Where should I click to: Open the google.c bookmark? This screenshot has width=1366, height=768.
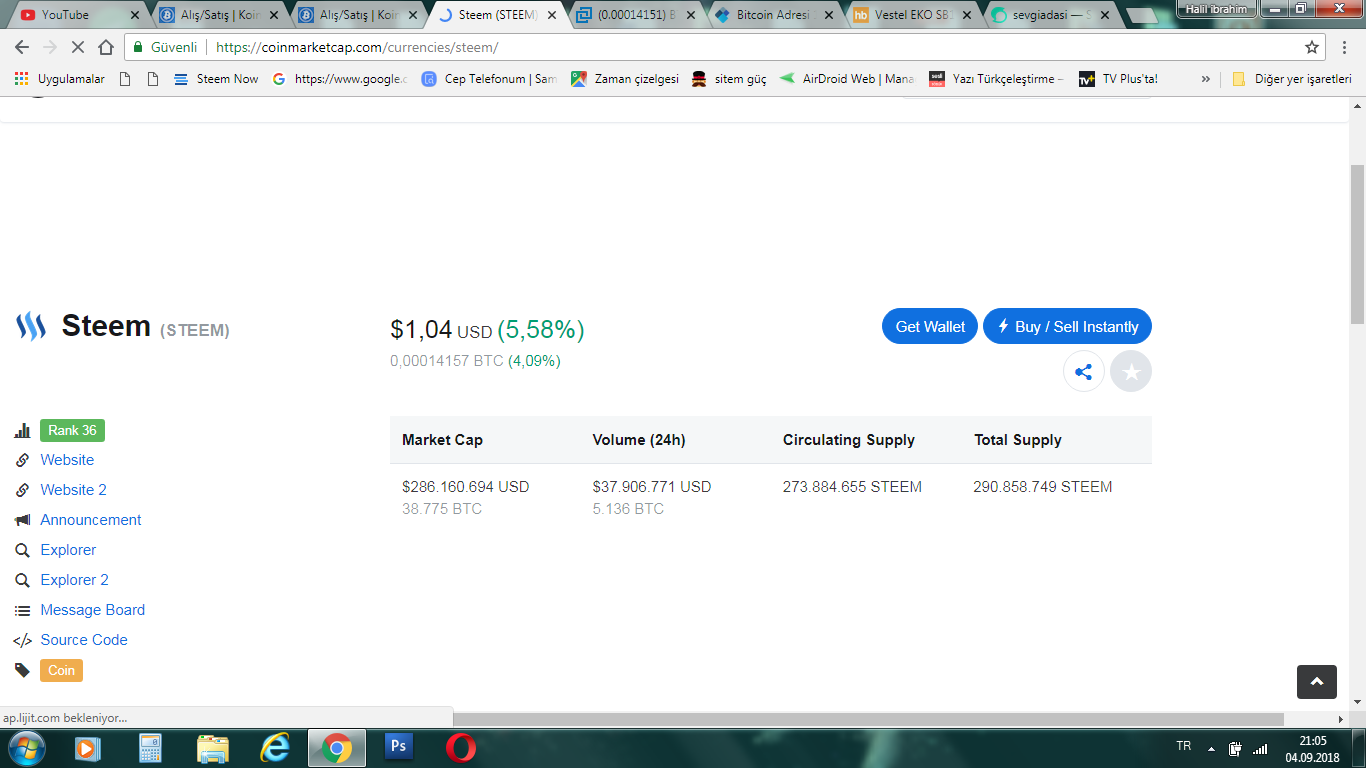point(340,79)
